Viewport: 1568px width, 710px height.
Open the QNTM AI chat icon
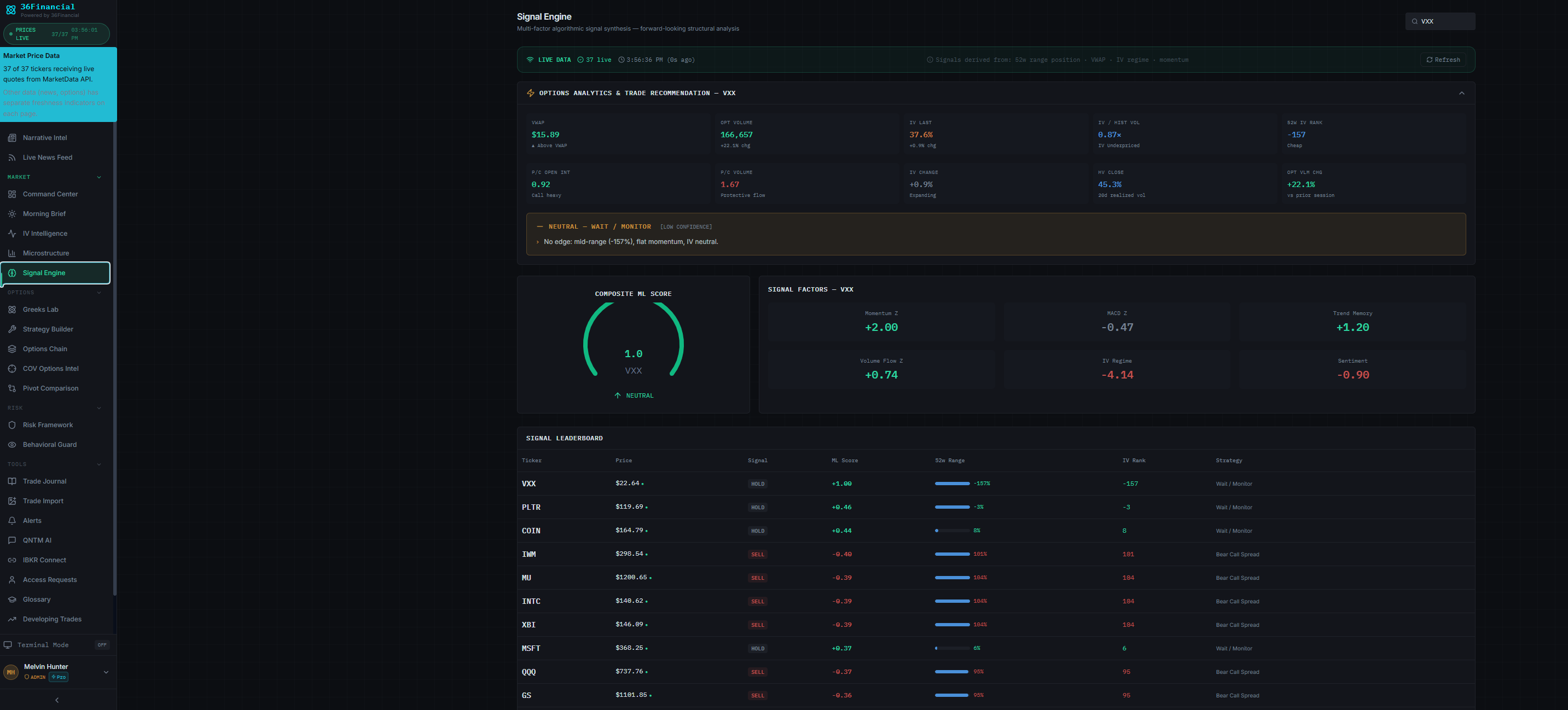coord(12,540)
